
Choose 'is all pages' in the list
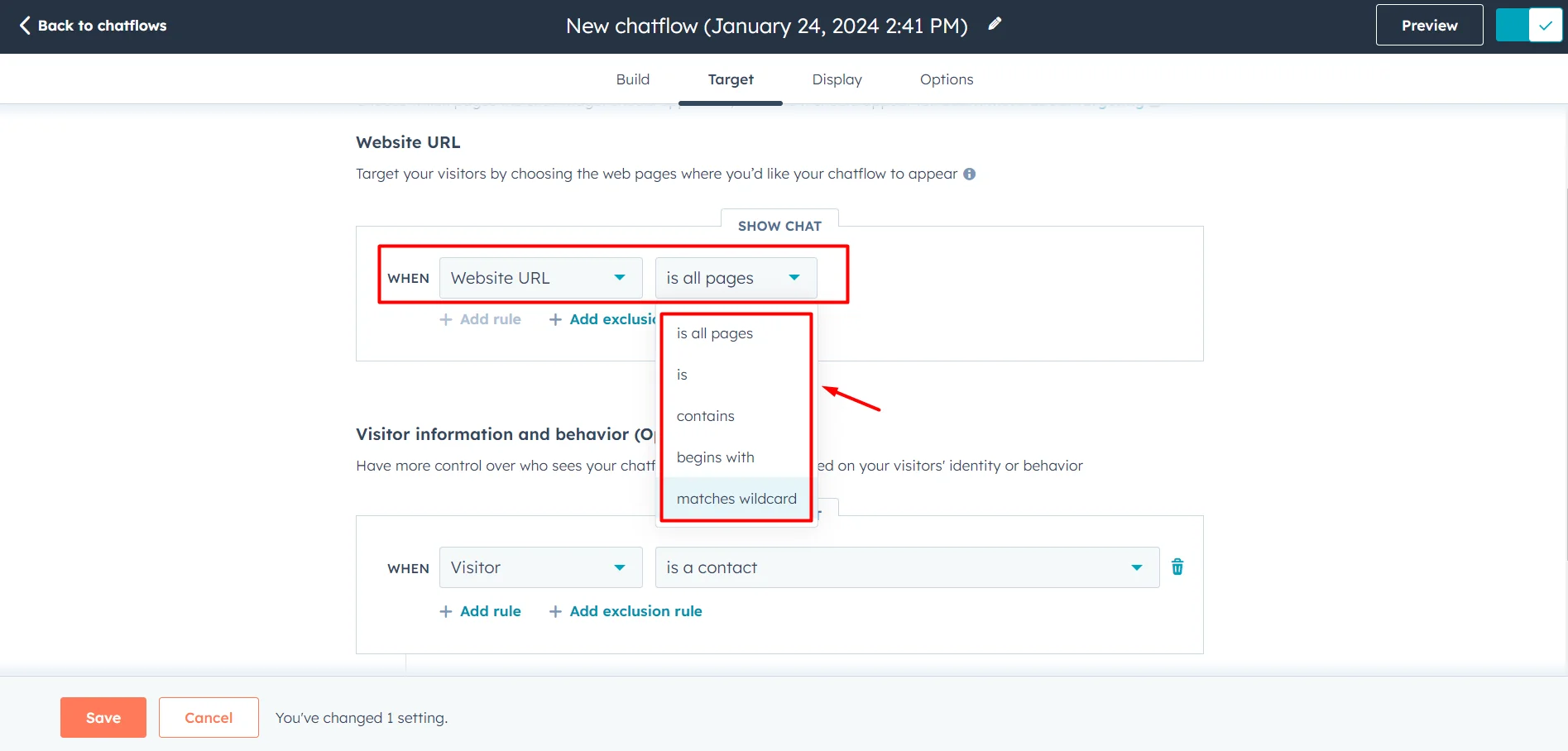[714, 333]
